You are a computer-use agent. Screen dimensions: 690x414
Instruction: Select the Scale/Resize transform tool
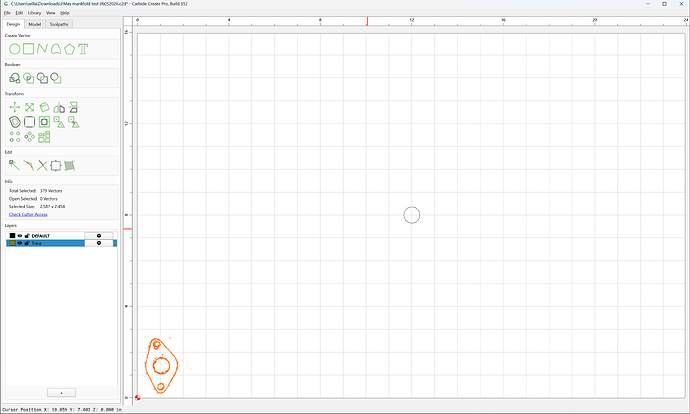click(29, 107)
